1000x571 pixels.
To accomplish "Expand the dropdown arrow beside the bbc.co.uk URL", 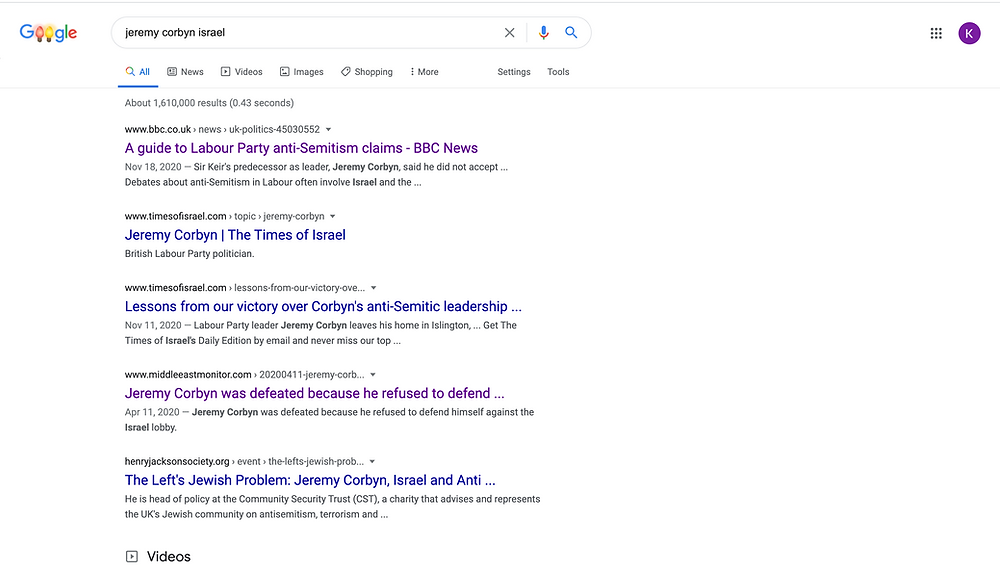I will pyautogui.click(x=328, y=130).
